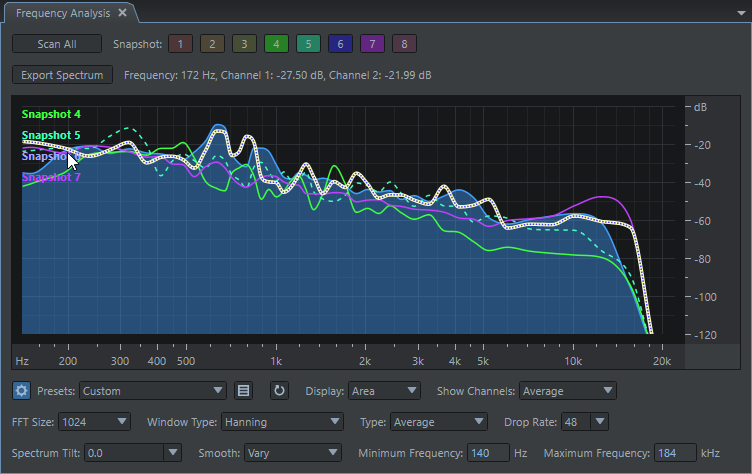Open the Drop Rate dropdown

click(x=584, y=422)
